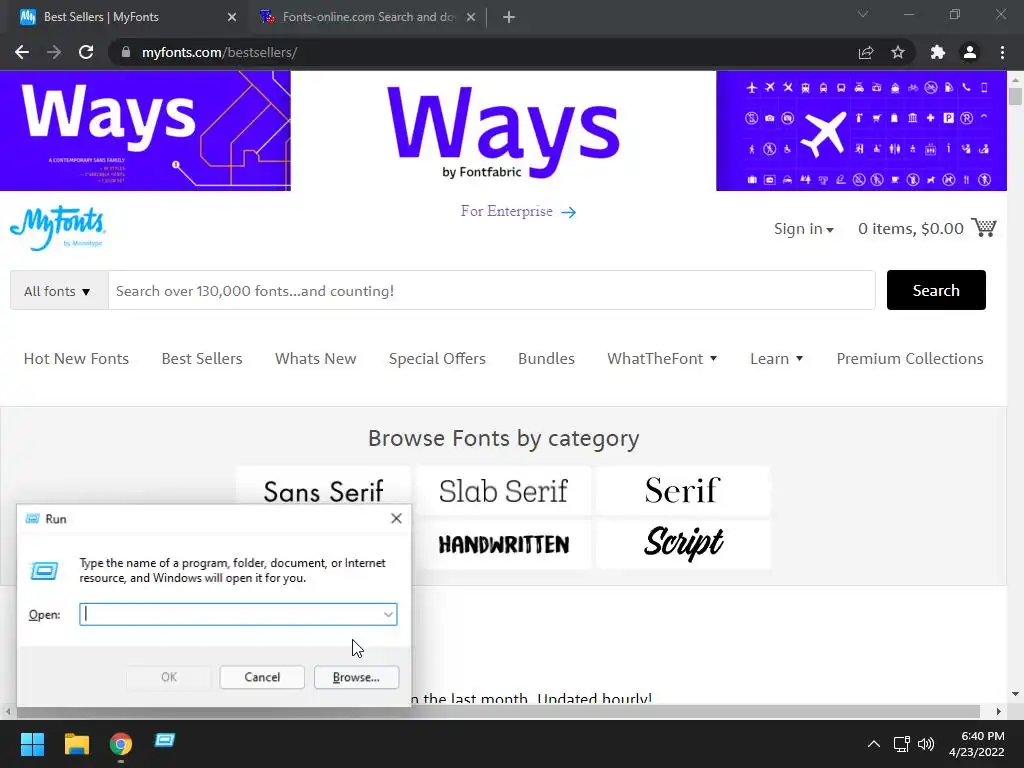Image resolution: width=1024 pixels, height=768 pixels.
Task: Open Best Sellers menu item
Action: coord(202,359)
